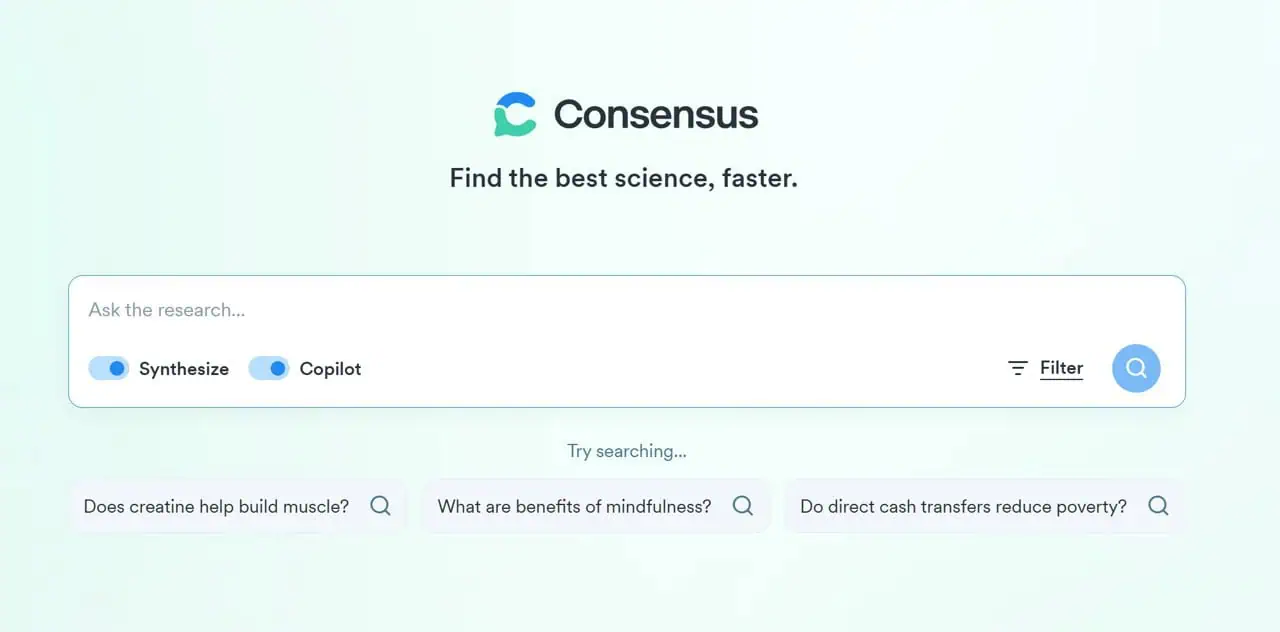
Task: Click the Consensus speech-bubble logo icon
Action: pyautogui.click(x=515, y=114)
